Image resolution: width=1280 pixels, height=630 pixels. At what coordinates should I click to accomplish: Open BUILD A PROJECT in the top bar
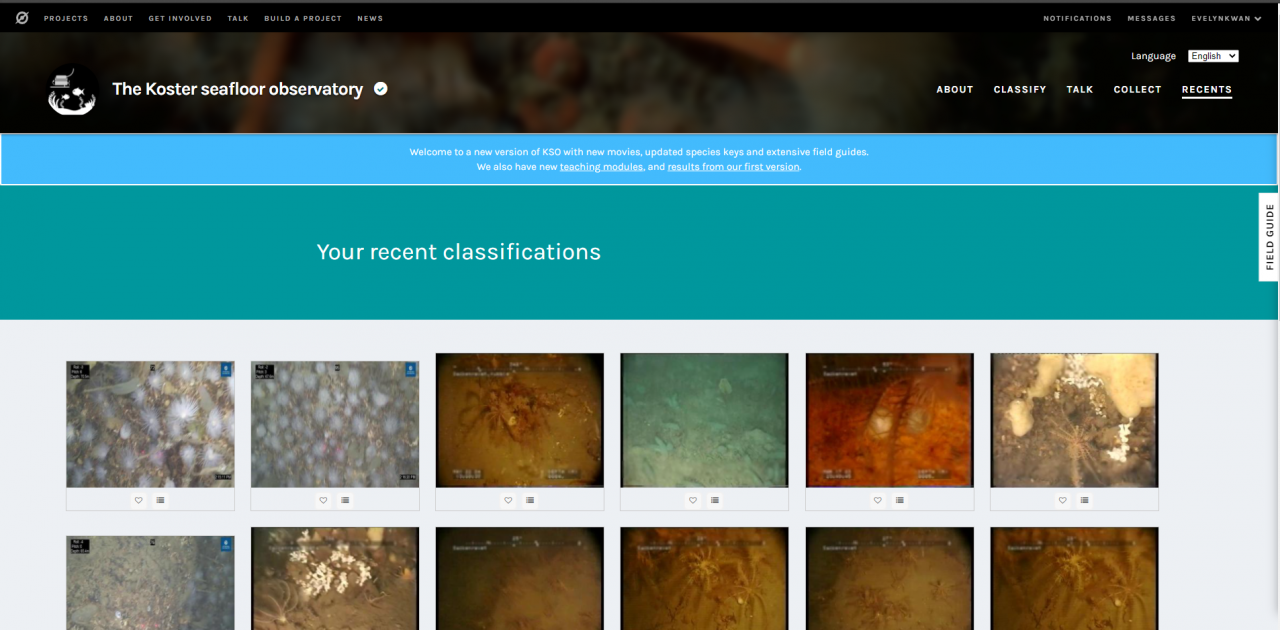pyautogui.click(x=303, y=18)
